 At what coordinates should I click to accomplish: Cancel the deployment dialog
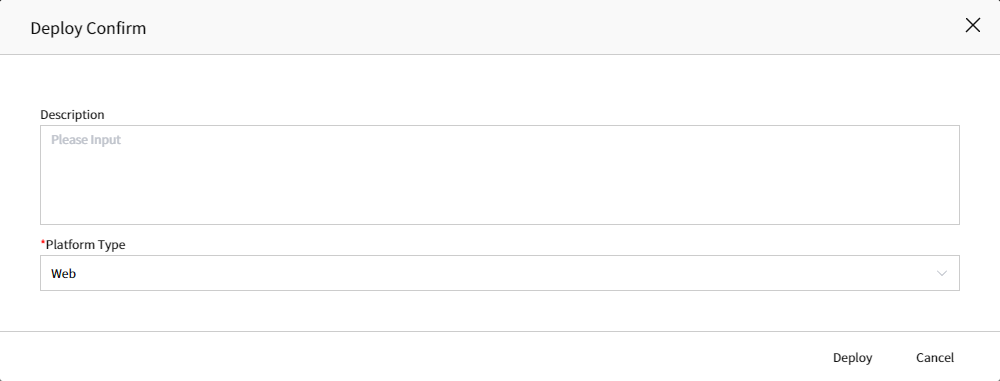click(935, 358)
